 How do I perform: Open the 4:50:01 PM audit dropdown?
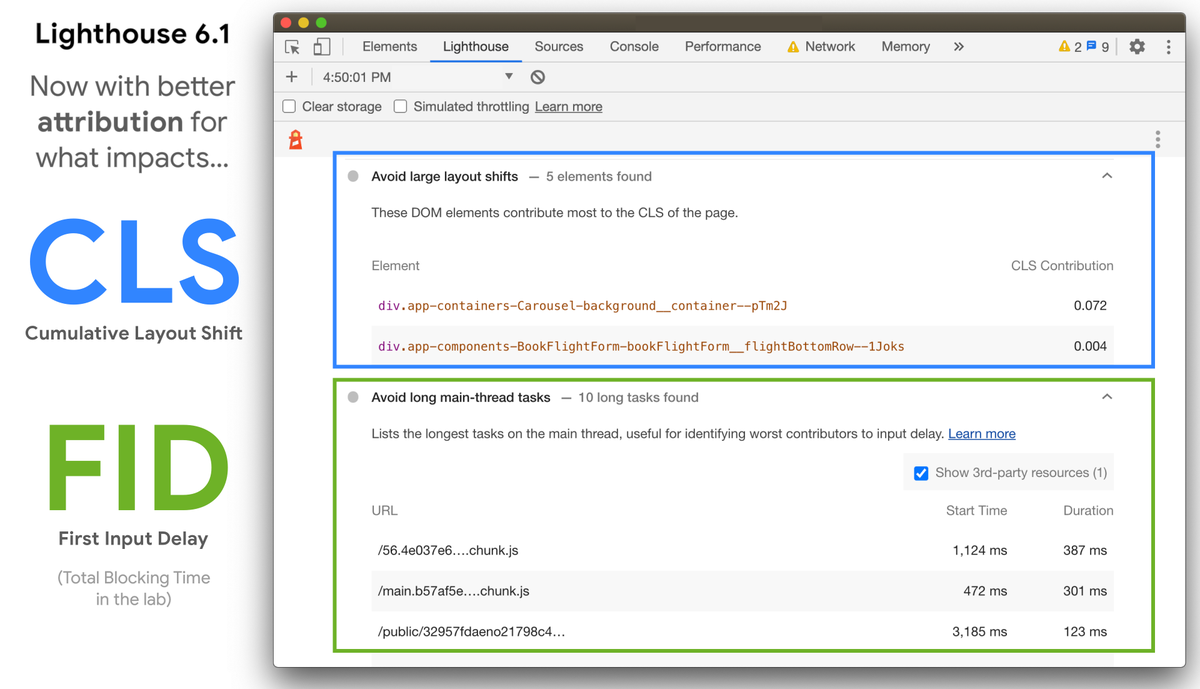pyautogui.click(x=509, y=76)
